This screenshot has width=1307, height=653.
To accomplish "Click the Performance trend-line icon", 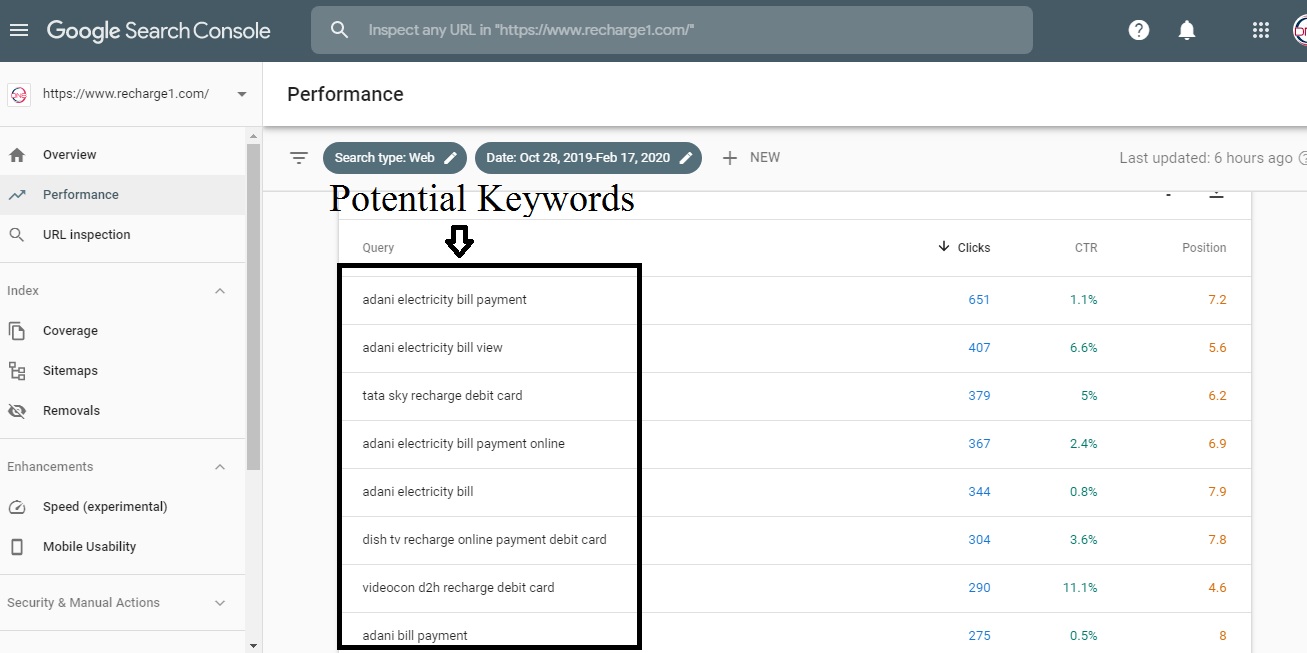I will pos(17,195).
